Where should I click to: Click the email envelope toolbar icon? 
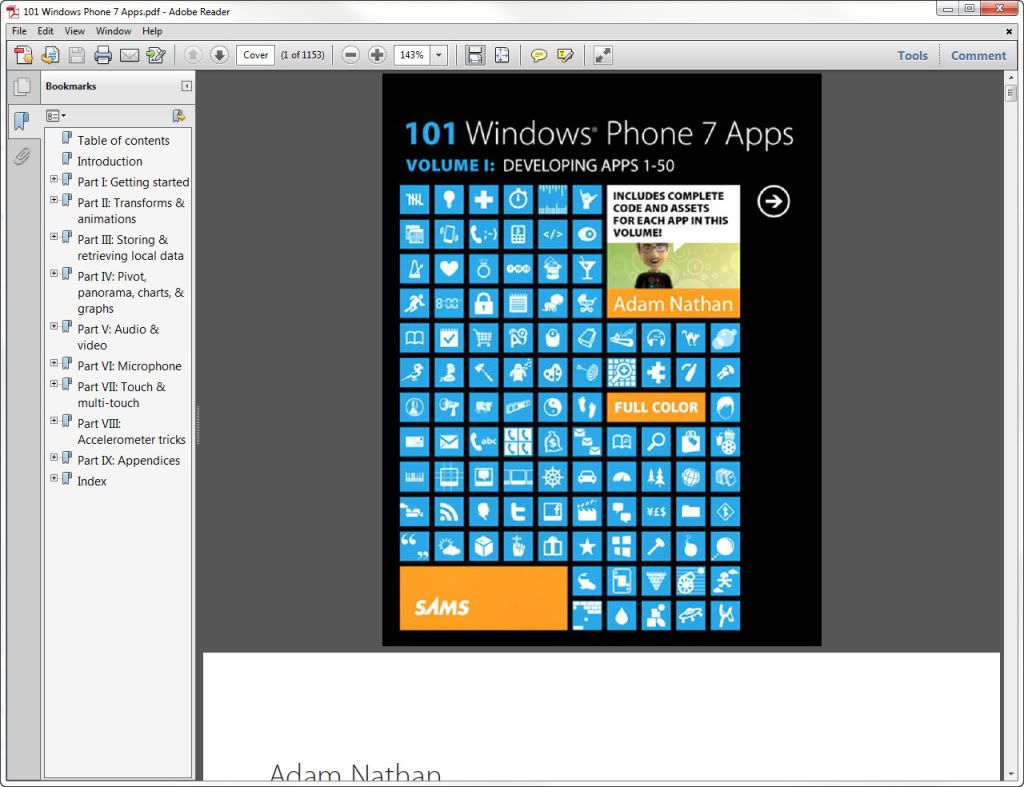129,56
